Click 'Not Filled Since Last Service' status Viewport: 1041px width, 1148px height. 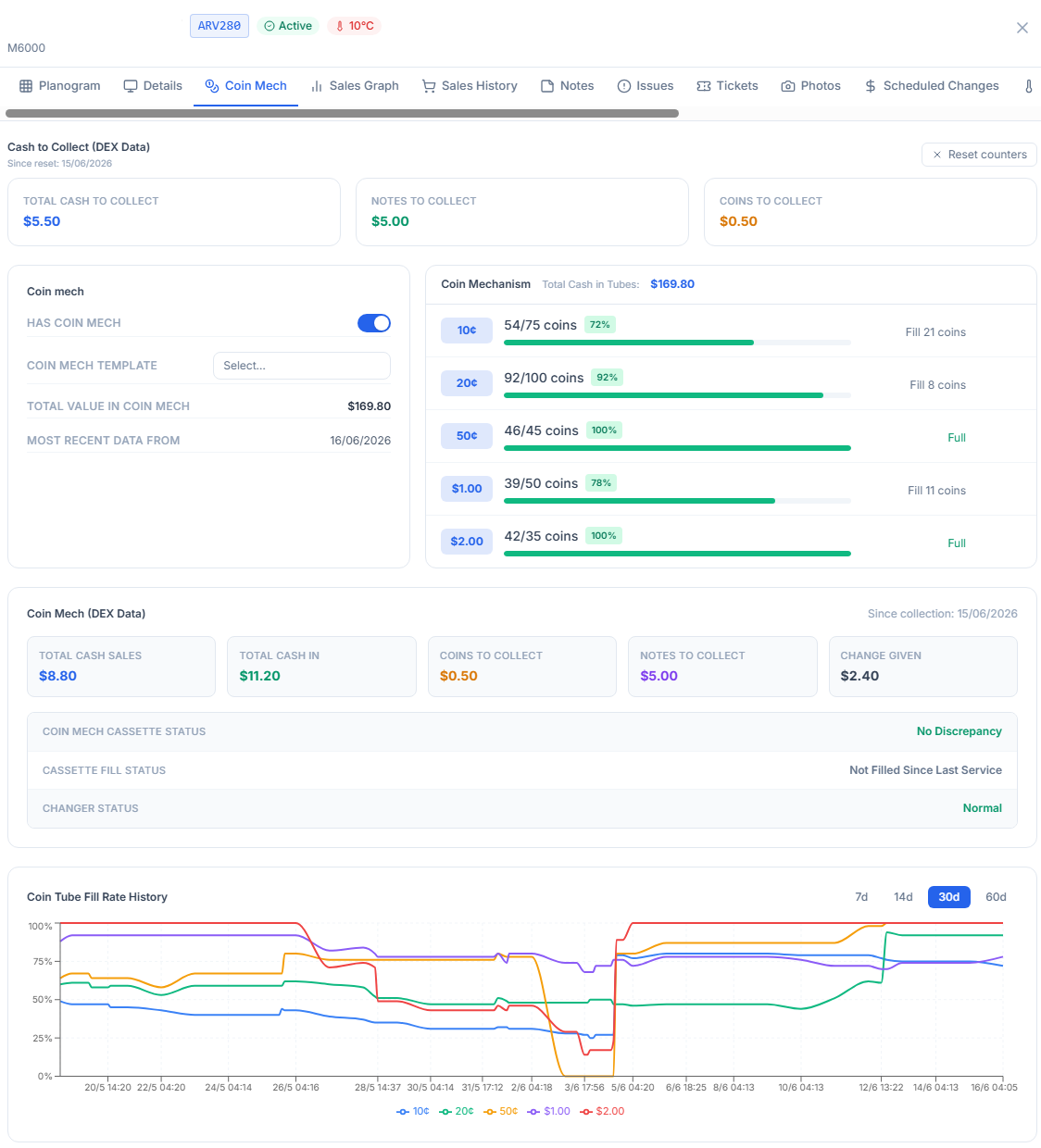tap(925, 770)
